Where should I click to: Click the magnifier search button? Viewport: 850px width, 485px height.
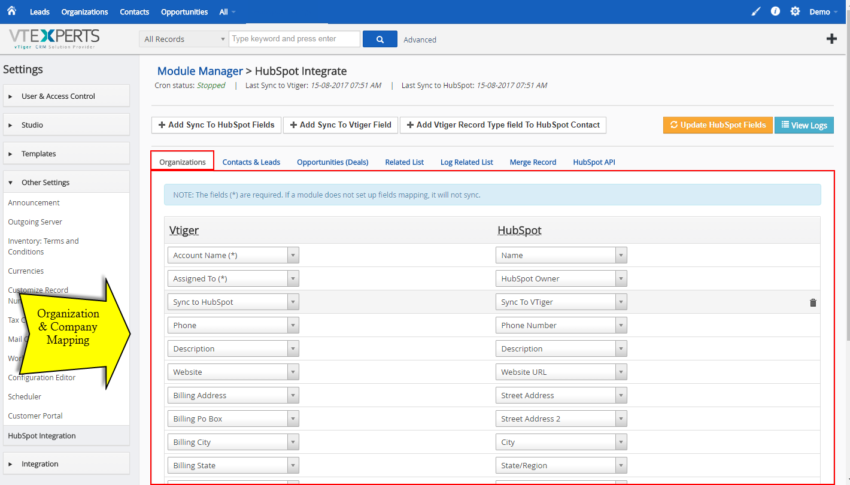click(x=379, y=39)
